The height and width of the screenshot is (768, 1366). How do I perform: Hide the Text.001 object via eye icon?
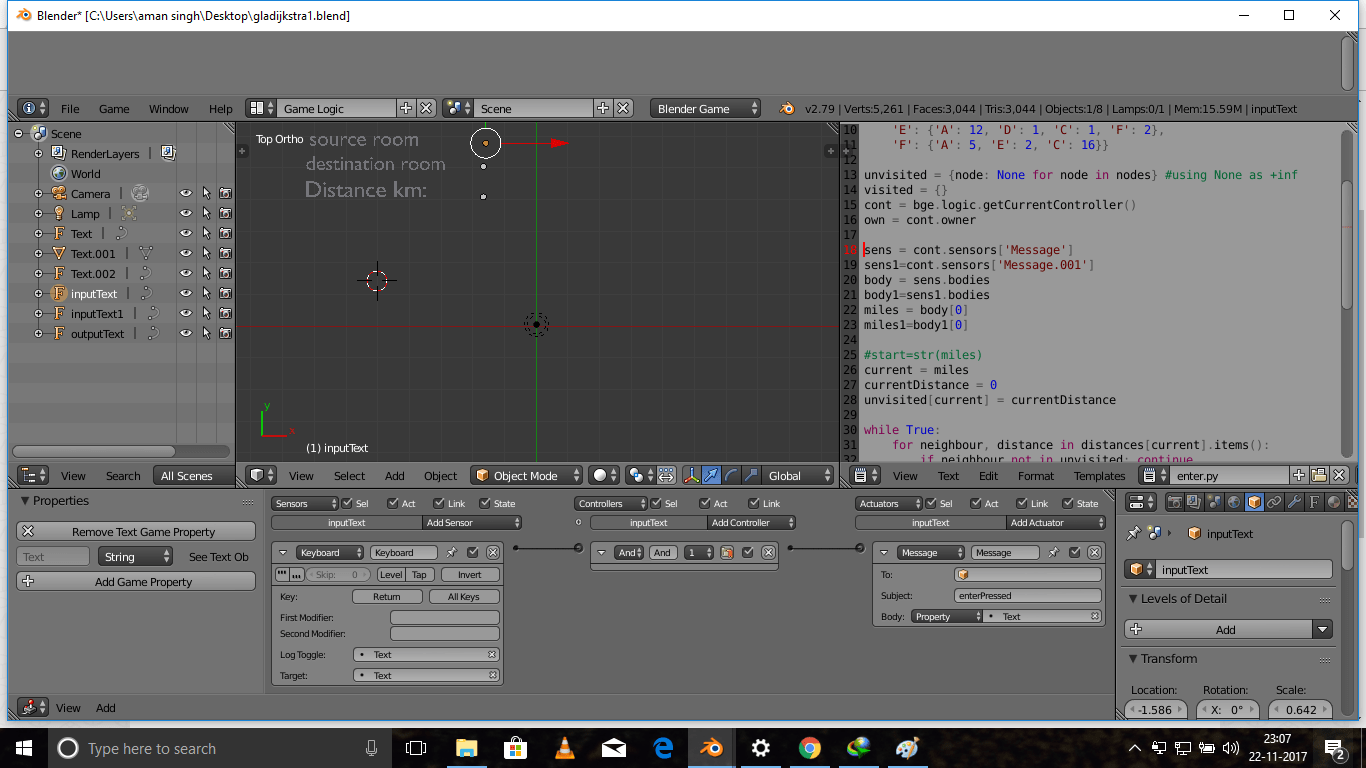pyautogui.click(x=185, y=254)
